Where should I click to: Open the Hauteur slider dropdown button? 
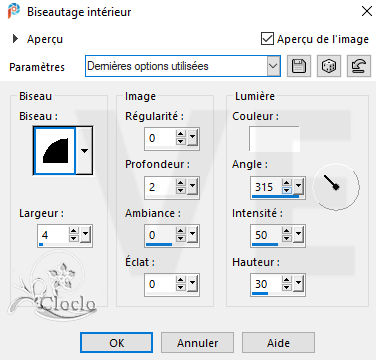[x=298, y=284]
